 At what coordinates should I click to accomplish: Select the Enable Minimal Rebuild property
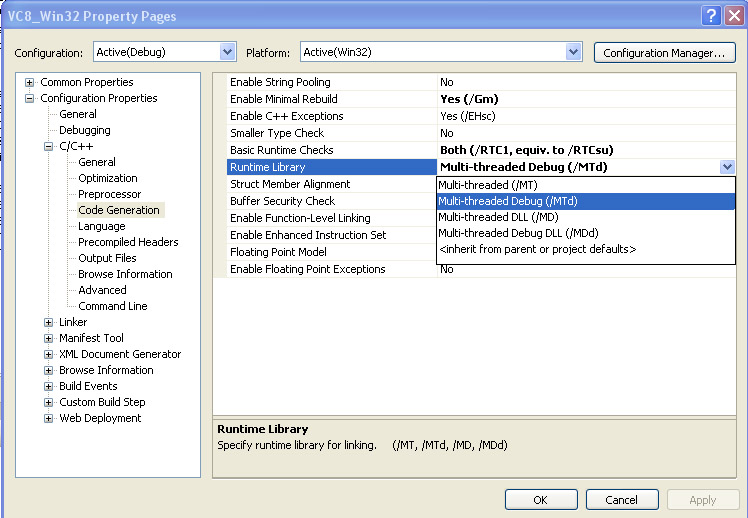coord(332,99)
